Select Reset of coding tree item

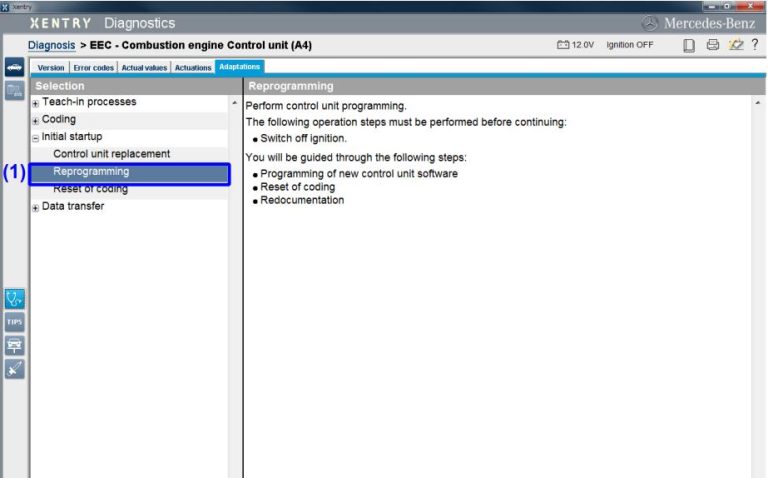(x=90, y=189)
